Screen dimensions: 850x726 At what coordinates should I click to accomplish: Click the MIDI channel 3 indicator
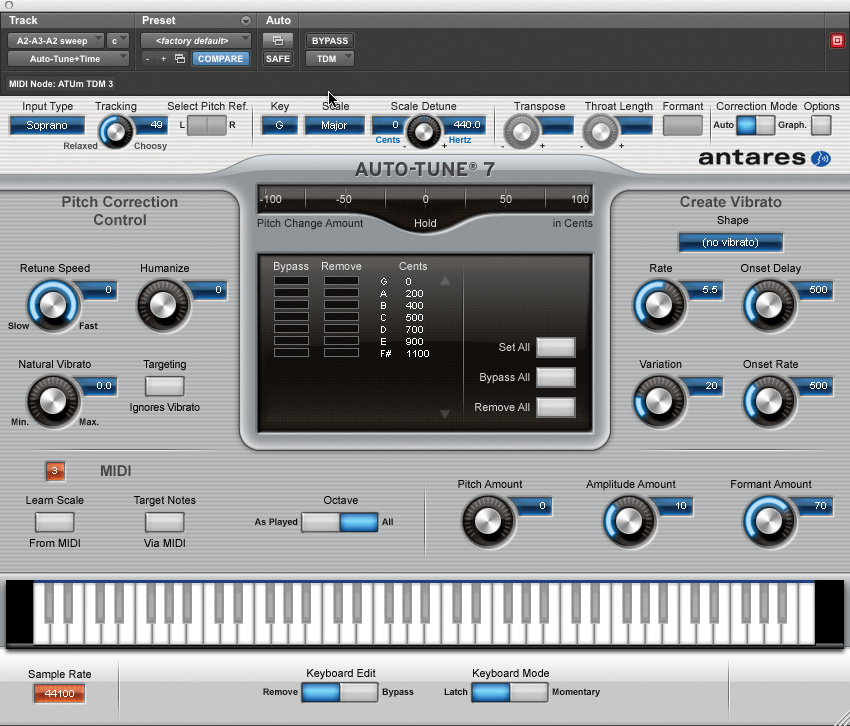pos(55,471)
